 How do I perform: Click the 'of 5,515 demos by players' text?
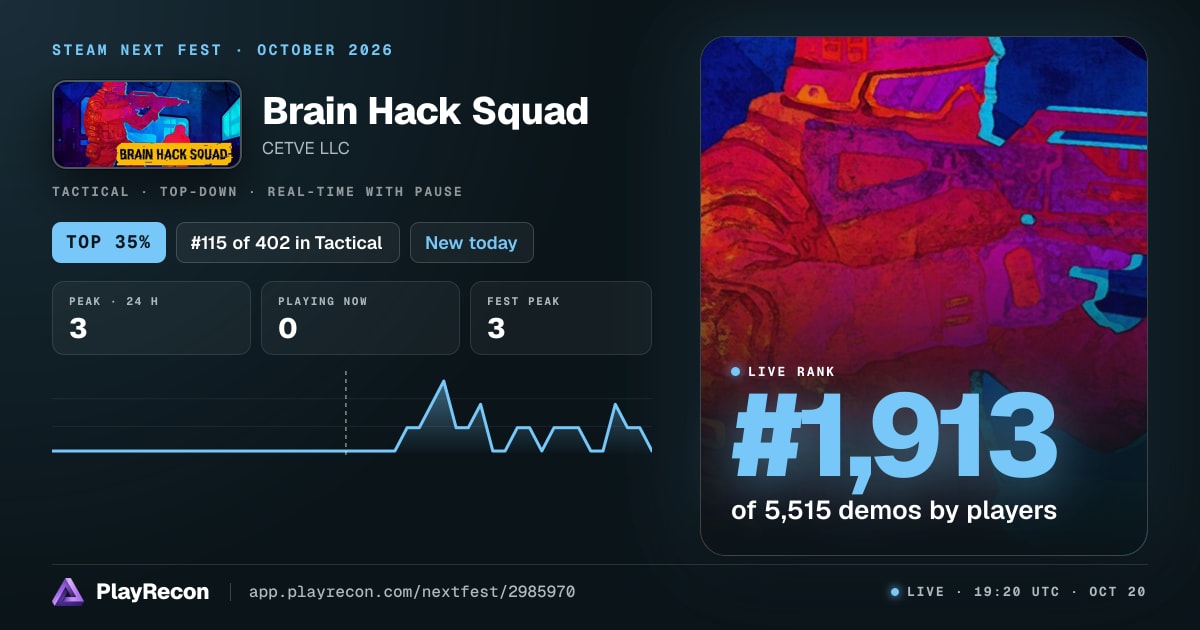click(894, 510)
